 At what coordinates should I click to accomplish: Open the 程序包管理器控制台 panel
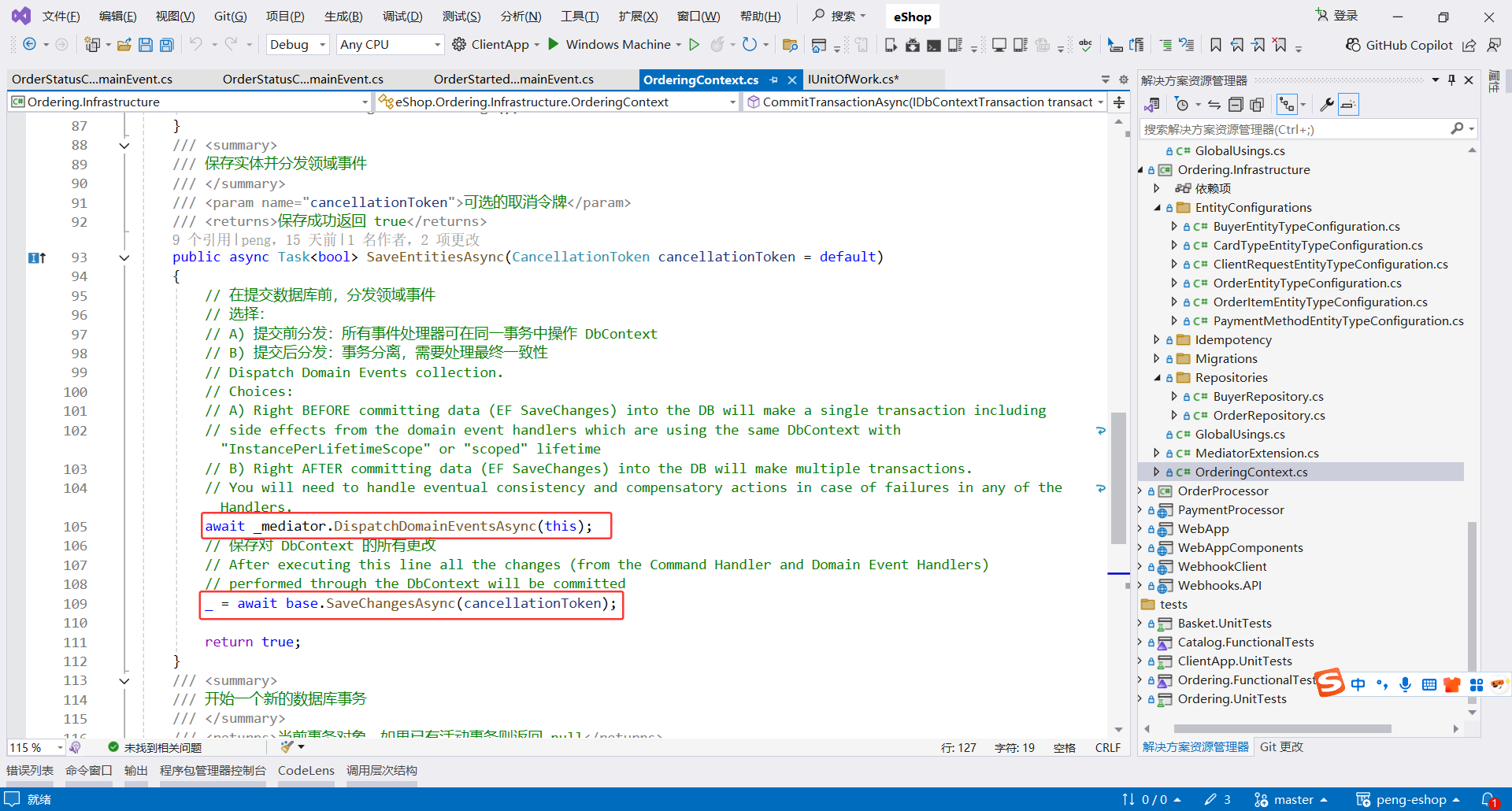(213, 771)
